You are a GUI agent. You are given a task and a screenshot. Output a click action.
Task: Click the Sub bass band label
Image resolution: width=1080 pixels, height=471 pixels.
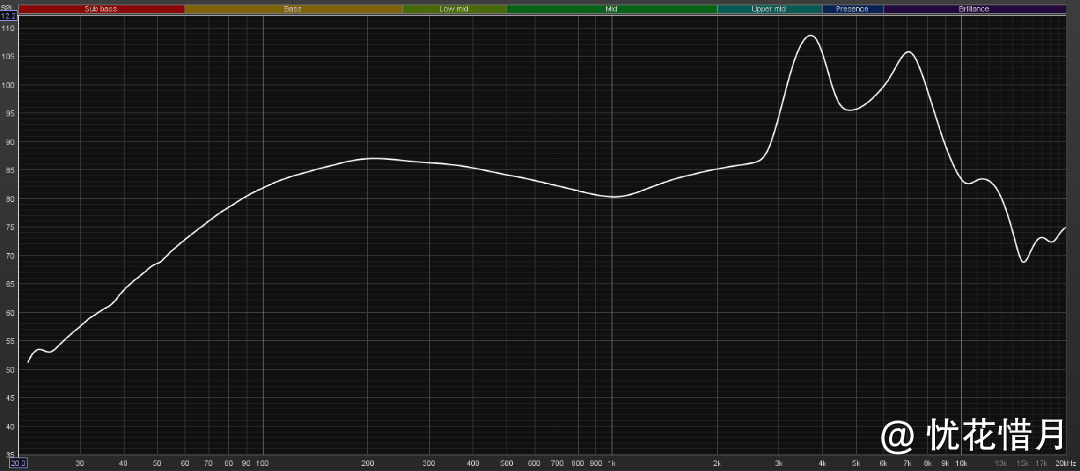coord(102,8)
